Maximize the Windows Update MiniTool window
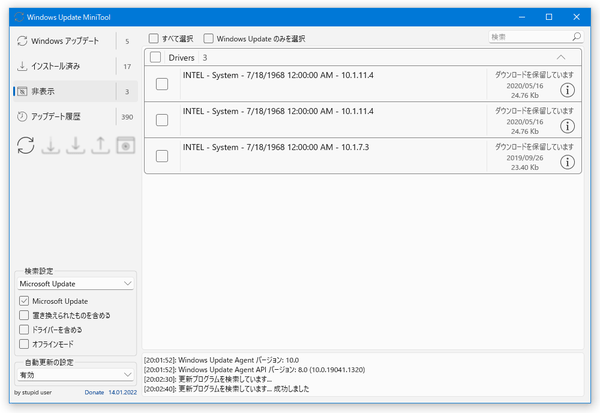Screen dimensions: 600x413 point(549,17)
